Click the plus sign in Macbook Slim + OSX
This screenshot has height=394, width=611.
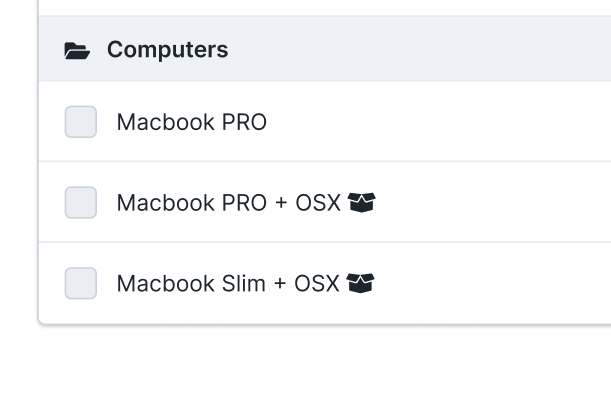(280, 284)
